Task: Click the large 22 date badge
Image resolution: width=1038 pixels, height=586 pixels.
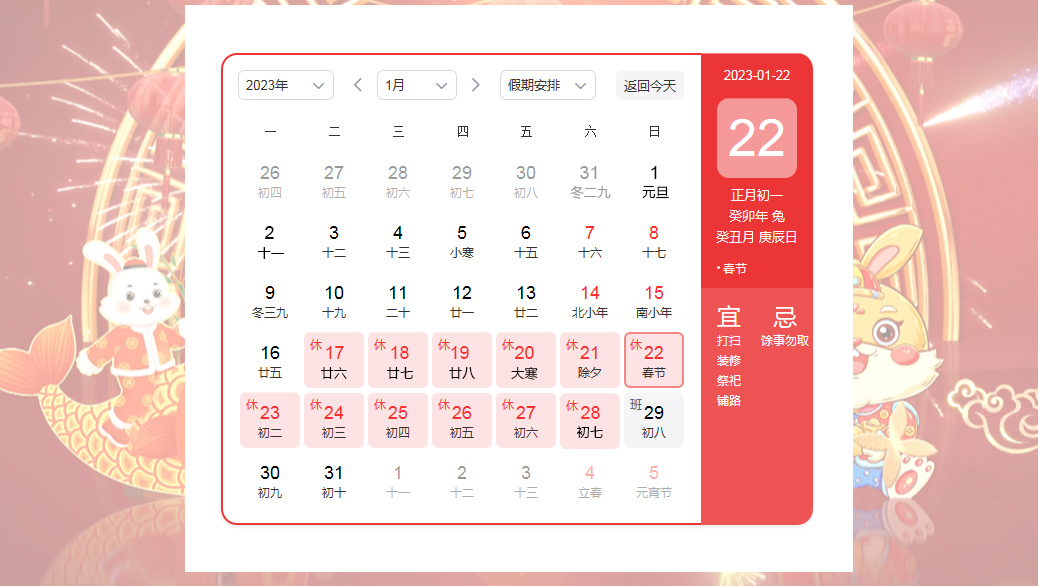Action: point(757,138)
